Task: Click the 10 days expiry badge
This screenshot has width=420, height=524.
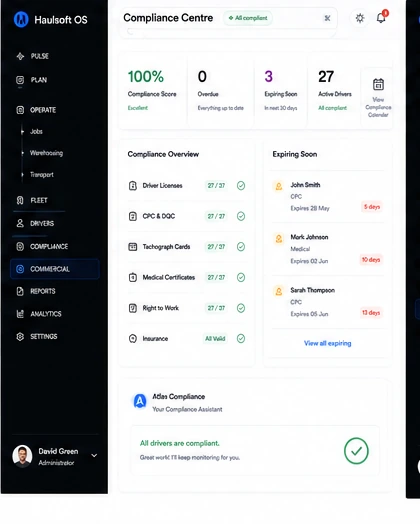Action: (x=371, y=260)
